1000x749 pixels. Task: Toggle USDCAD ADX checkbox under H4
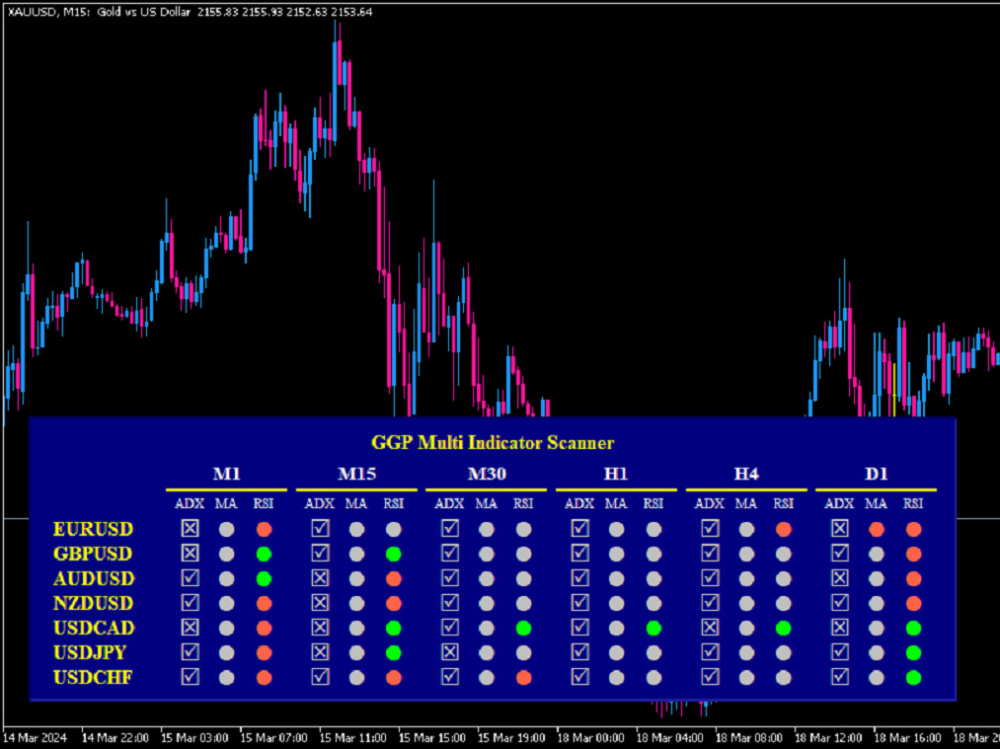coord(710,627)
